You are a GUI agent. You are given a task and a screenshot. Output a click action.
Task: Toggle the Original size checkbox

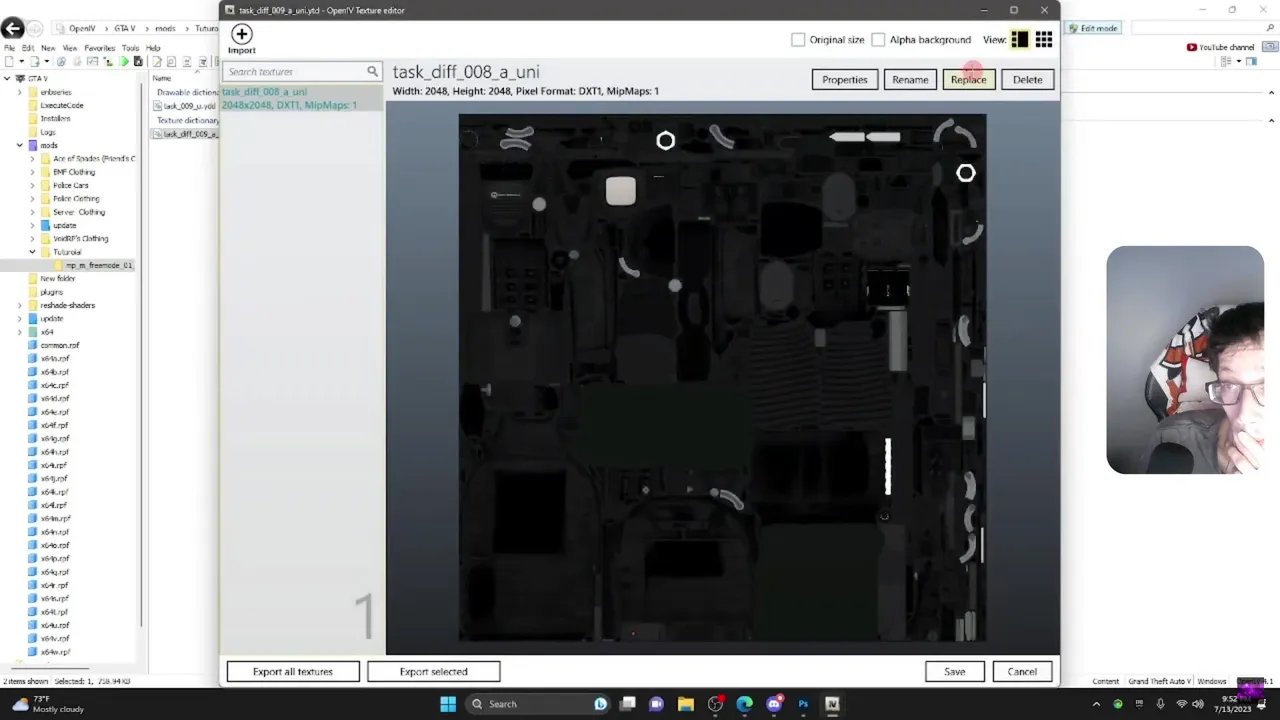click(x=798, y=40)
